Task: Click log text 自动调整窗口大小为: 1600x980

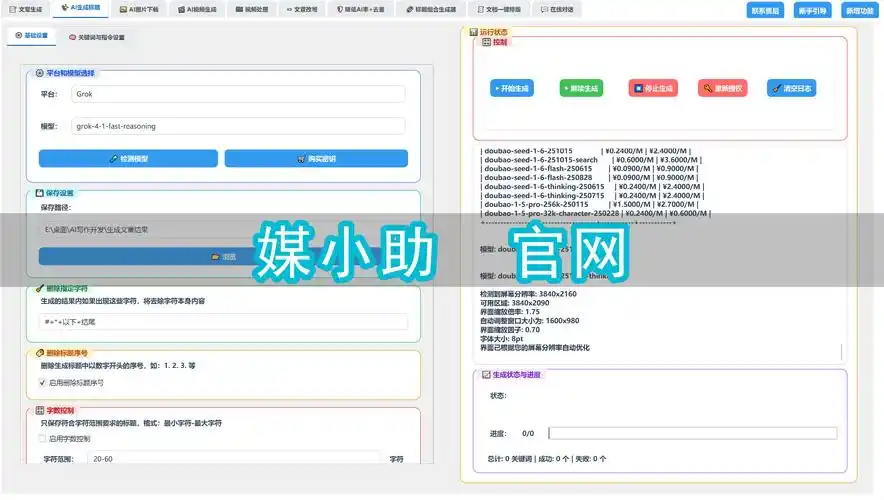Action: click(x=529, y=321)
